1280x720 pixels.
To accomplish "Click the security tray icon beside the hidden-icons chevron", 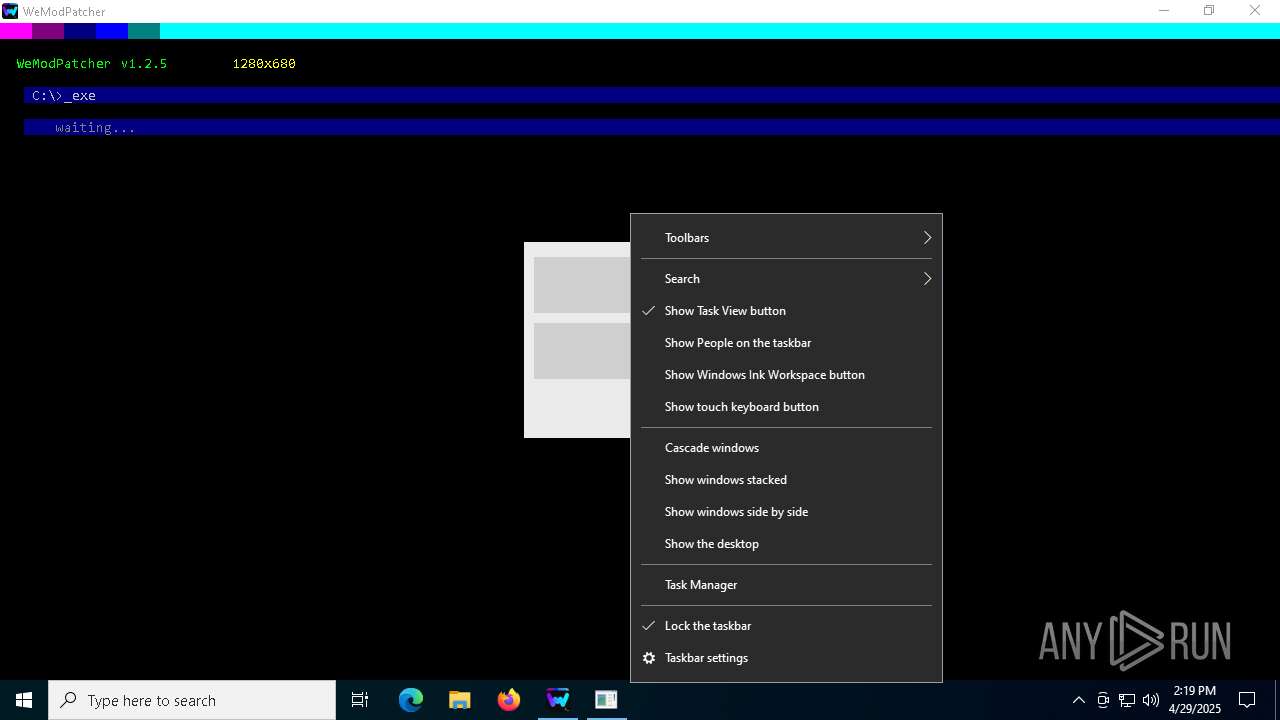I will [1103, 700].
